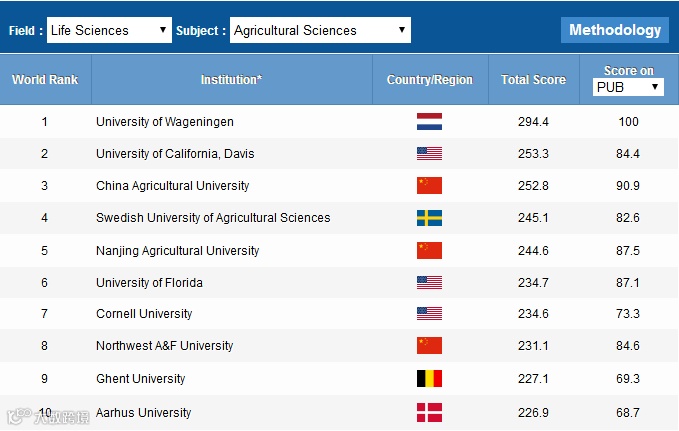
Task: Click the Institution column header
Action: pos(231,80)
